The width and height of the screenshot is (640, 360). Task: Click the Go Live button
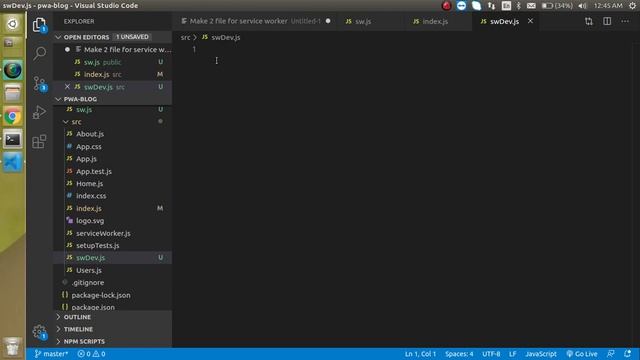pos(582,354)
